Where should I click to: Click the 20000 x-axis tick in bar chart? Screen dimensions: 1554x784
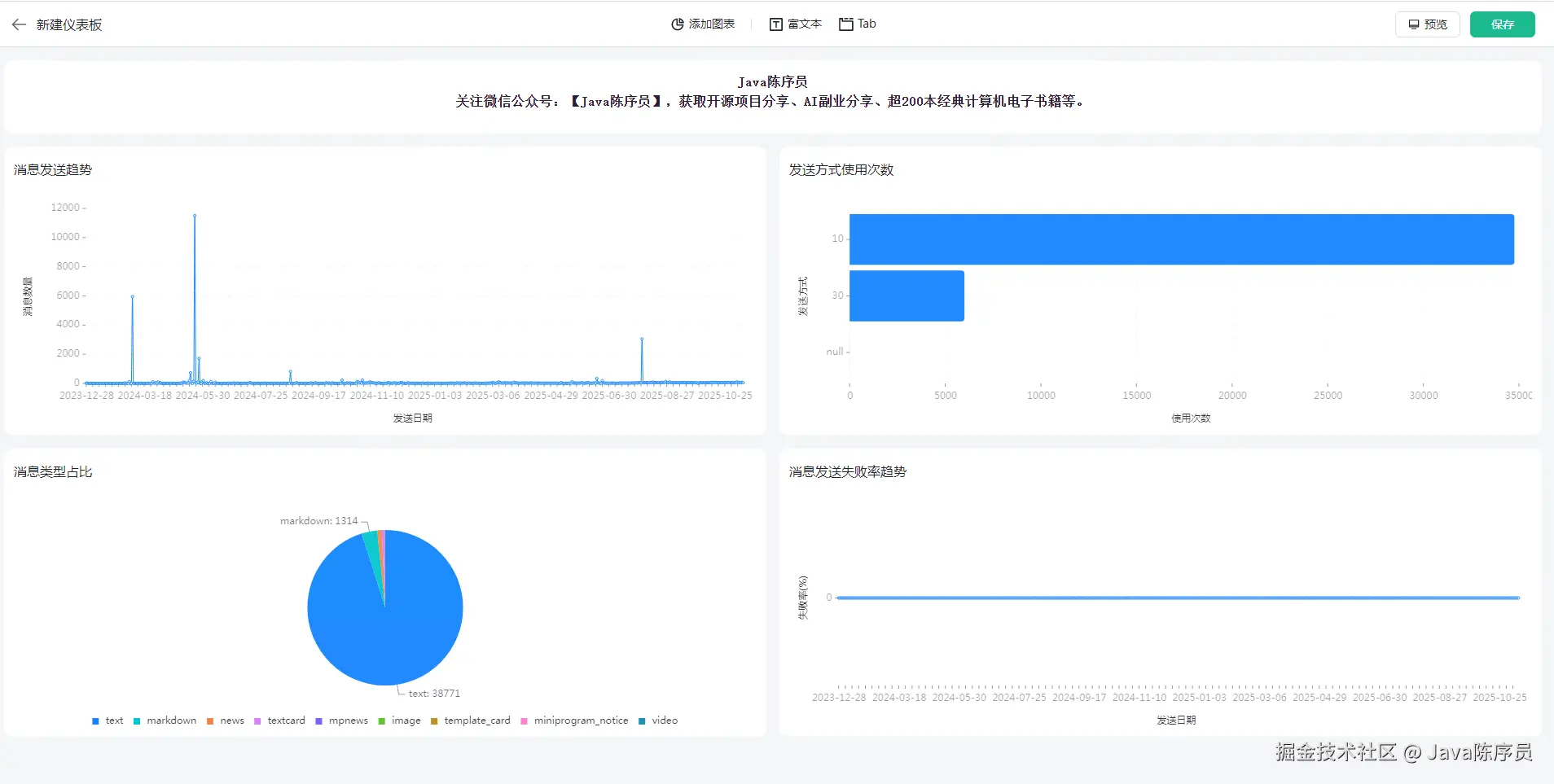point(1232,396)
